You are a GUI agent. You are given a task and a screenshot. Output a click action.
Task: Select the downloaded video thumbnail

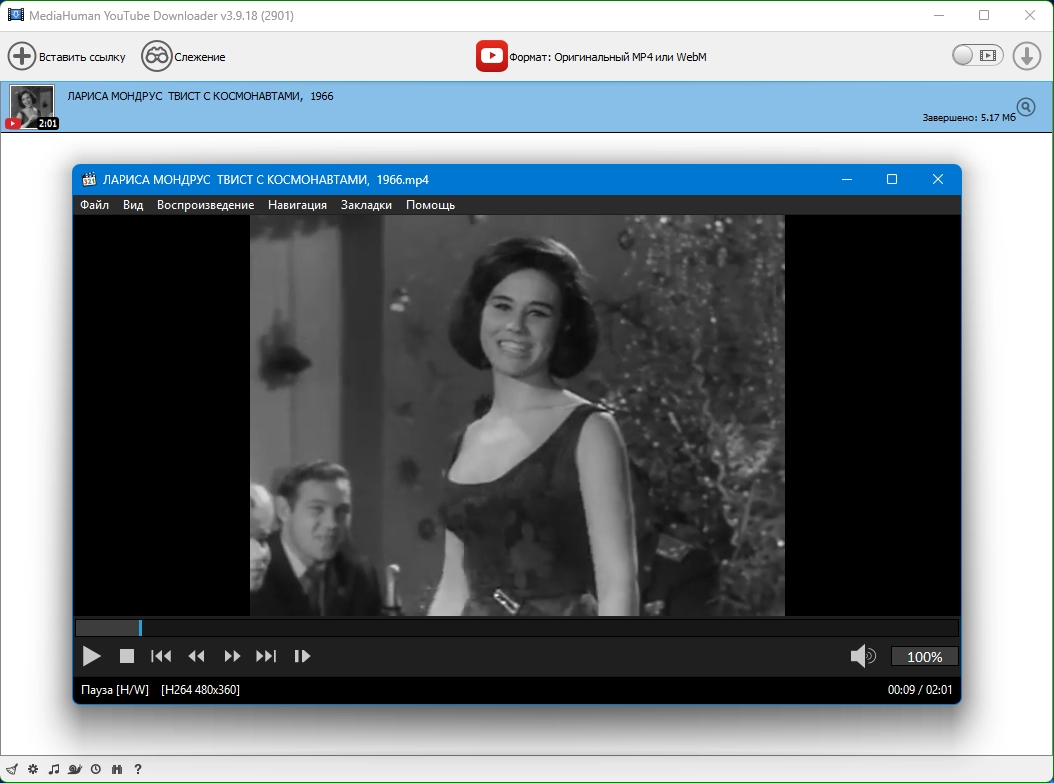tap(32, 107)
